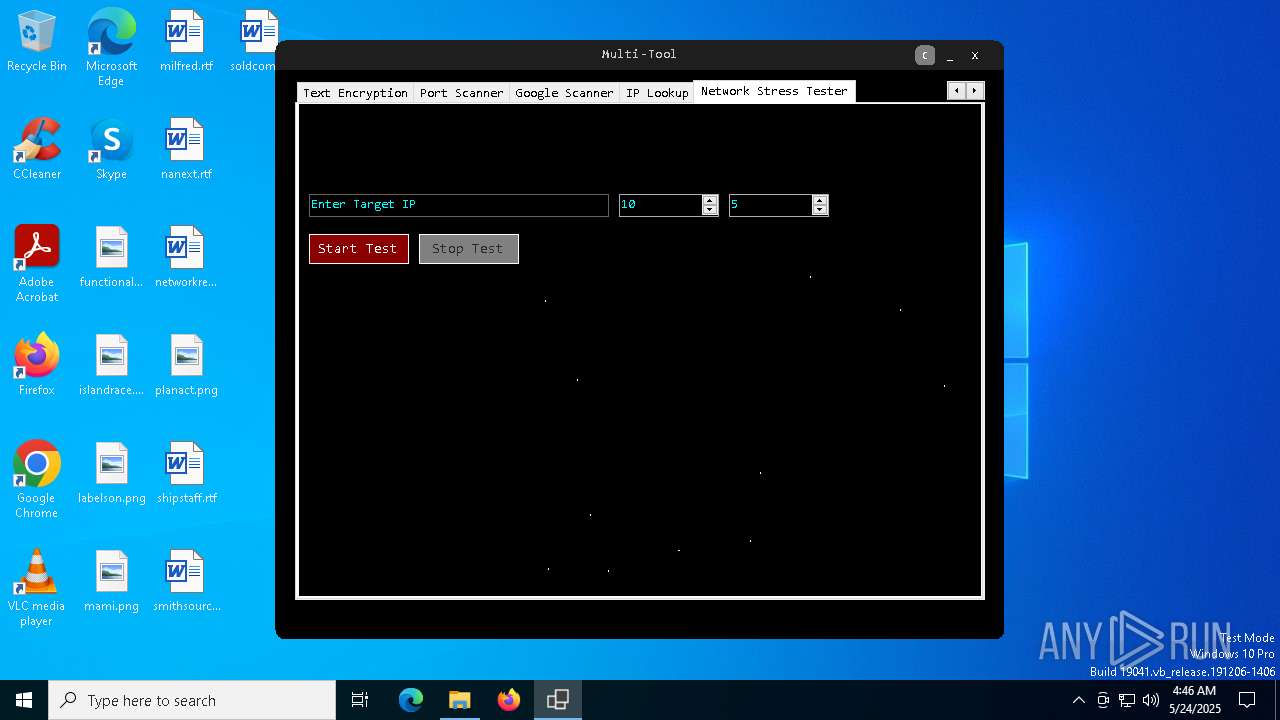
Task: Switch to Text Encryption tab
Action: (x=355, y=93)
